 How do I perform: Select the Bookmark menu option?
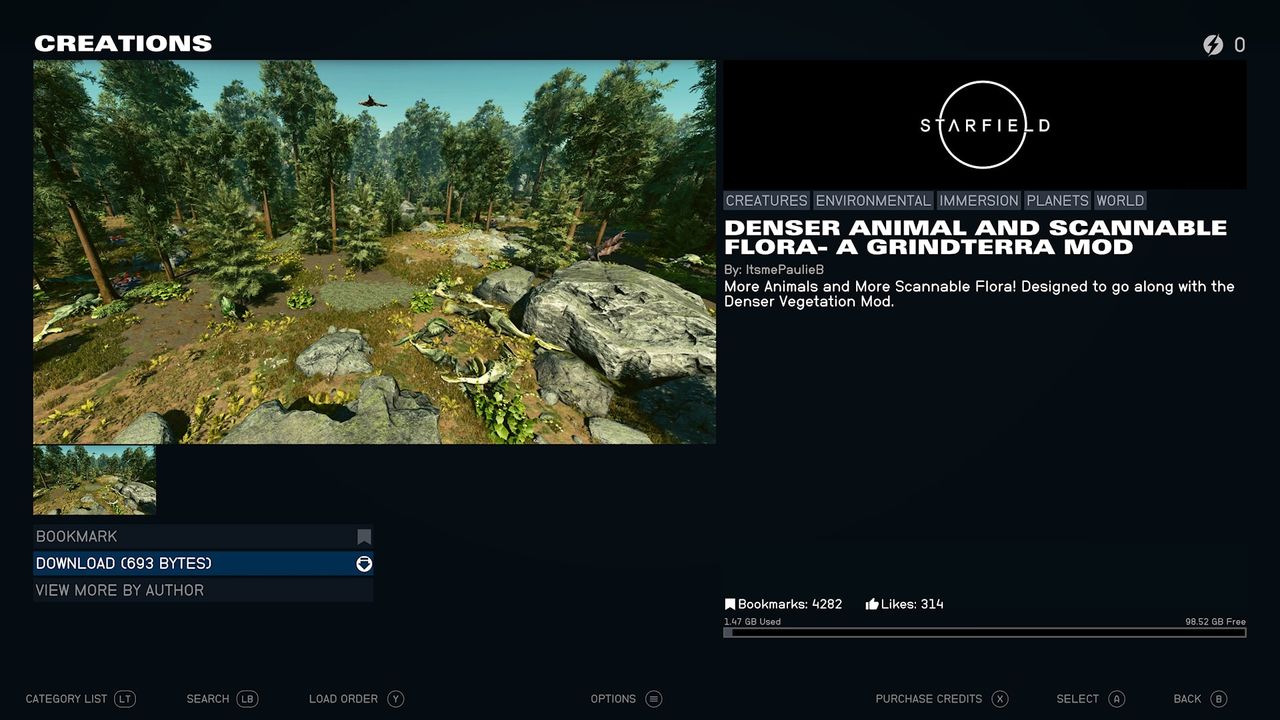(203, 537)
